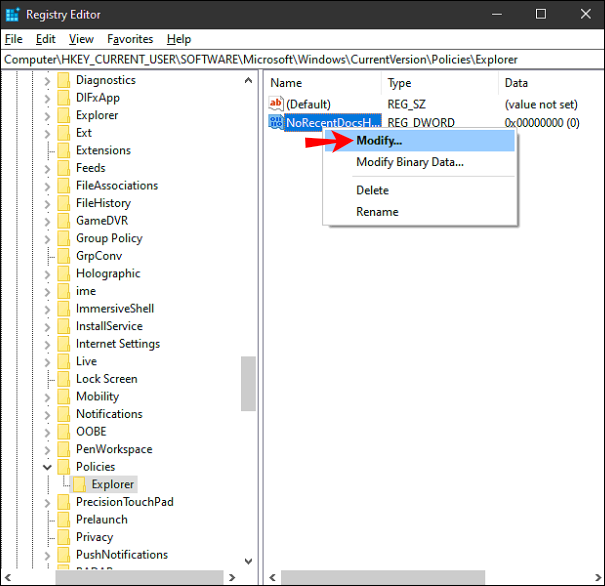Open the Edit menu

46,39
